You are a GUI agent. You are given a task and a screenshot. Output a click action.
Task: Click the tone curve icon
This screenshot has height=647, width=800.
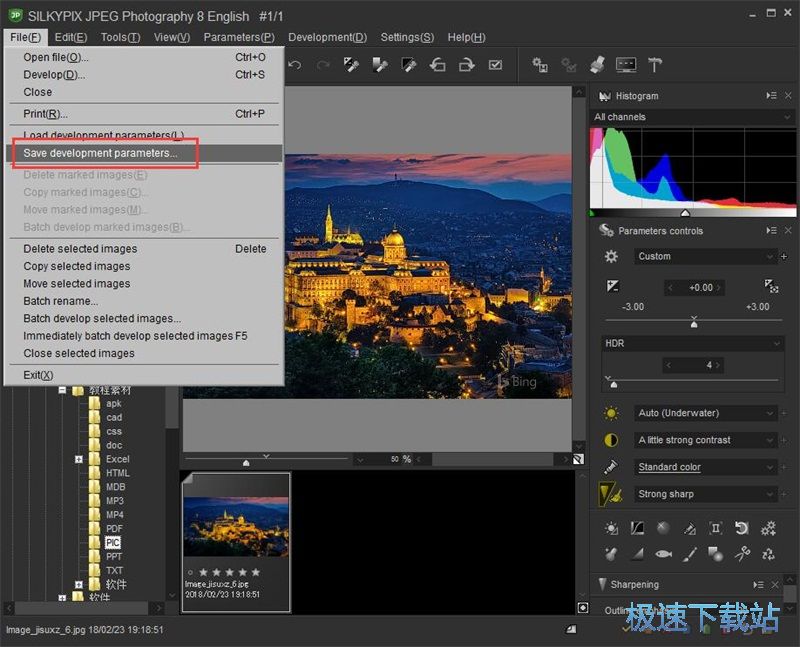click(637, 528)
